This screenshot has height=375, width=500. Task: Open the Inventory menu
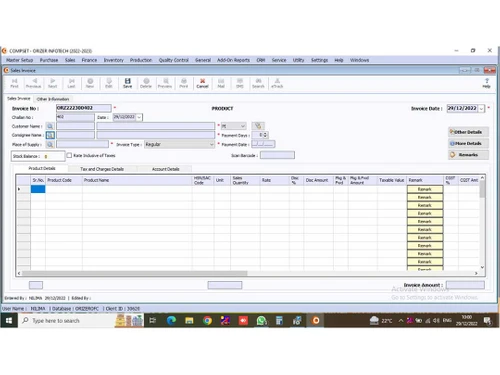coord(114,60)
